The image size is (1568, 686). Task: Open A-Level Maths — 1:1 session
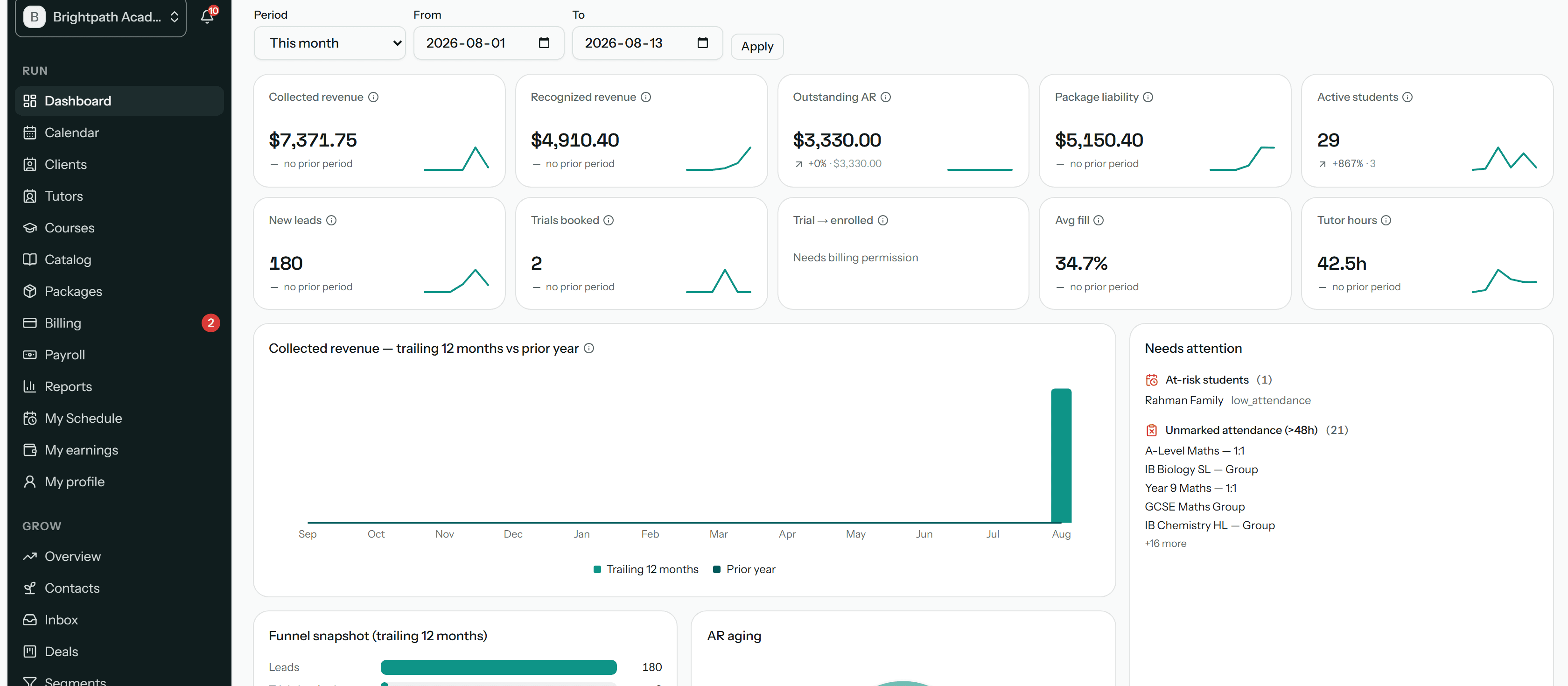pos(1194,450)
